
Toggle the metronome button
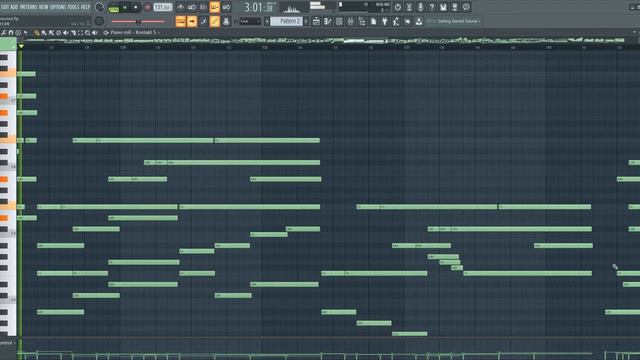(x=180, y=7)
